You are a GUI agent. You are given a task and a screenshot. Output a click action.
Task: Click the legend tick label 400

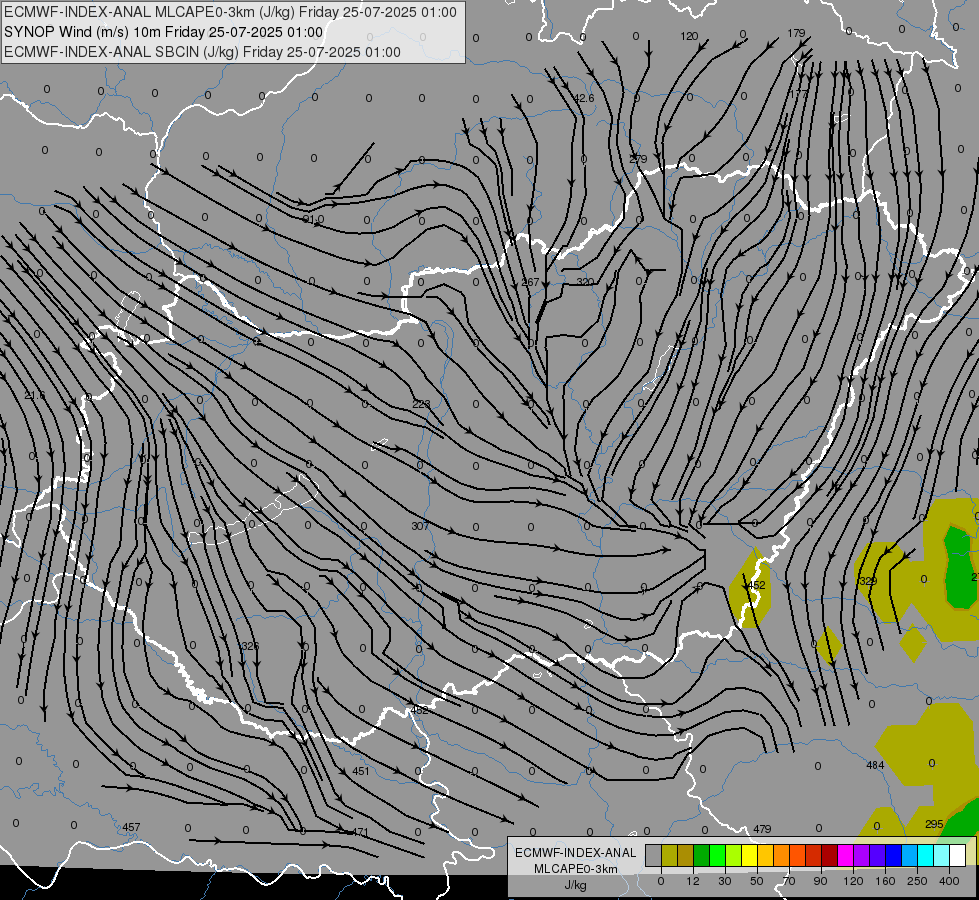(x=949, y=881)
